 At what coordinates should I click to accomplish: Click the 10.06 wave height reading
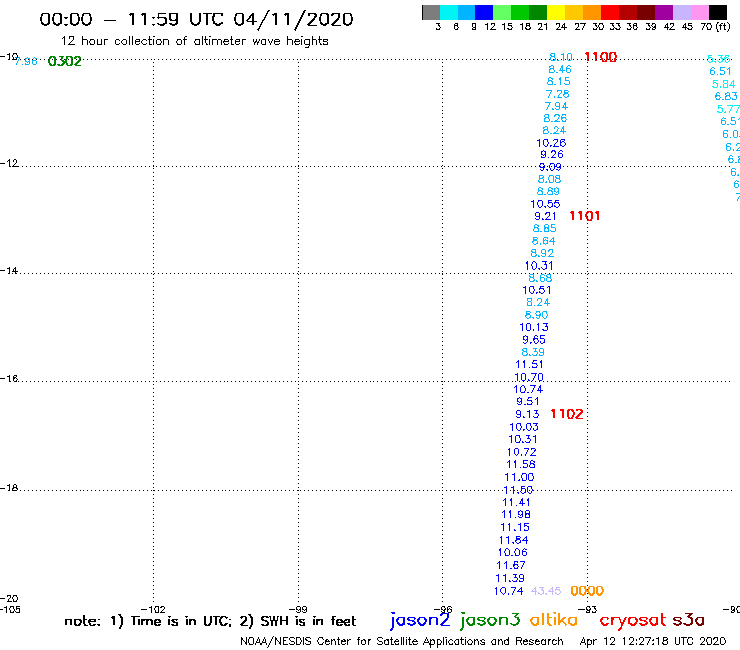pos(513,552)
